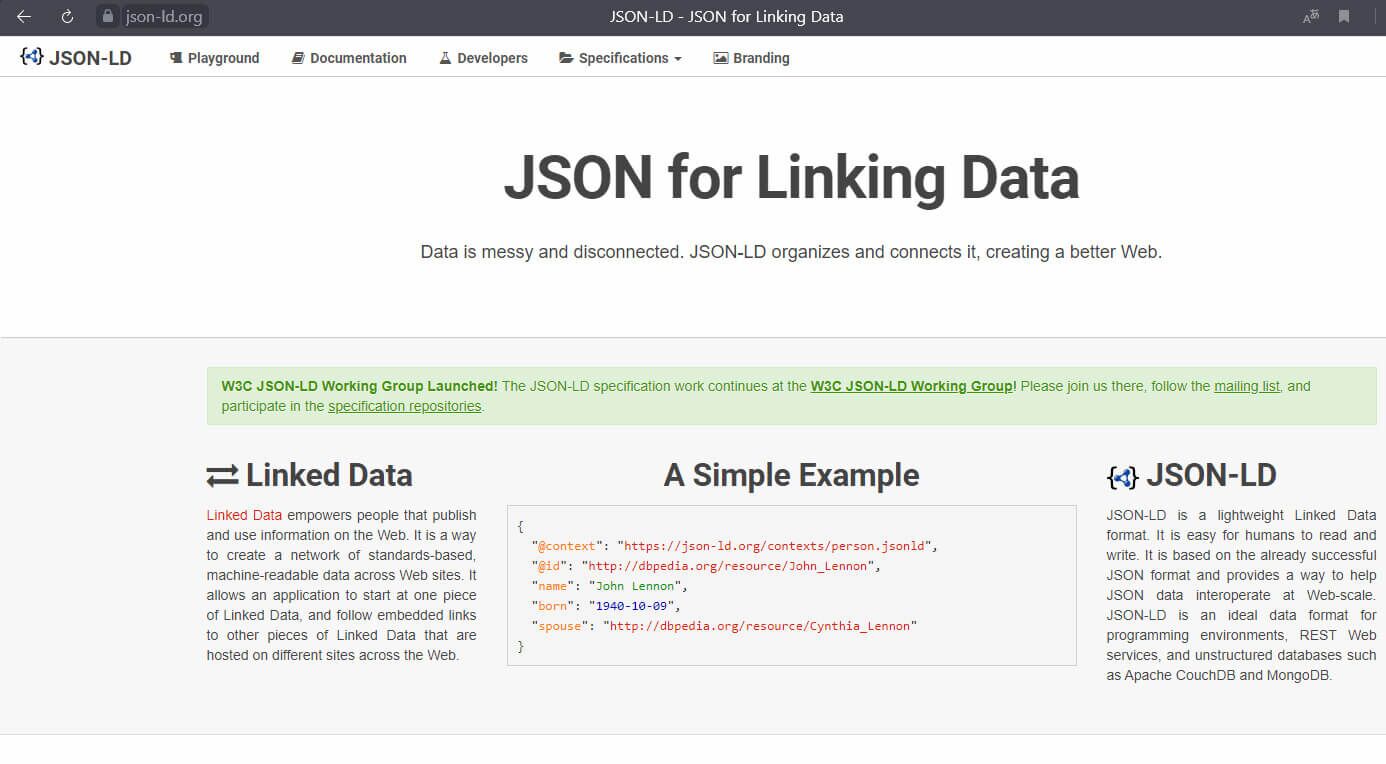This screenshot has height=764, width=1386.
Task: Click the braces logo beside the JSON-LD heading
Action: [x=1121, y=477]
